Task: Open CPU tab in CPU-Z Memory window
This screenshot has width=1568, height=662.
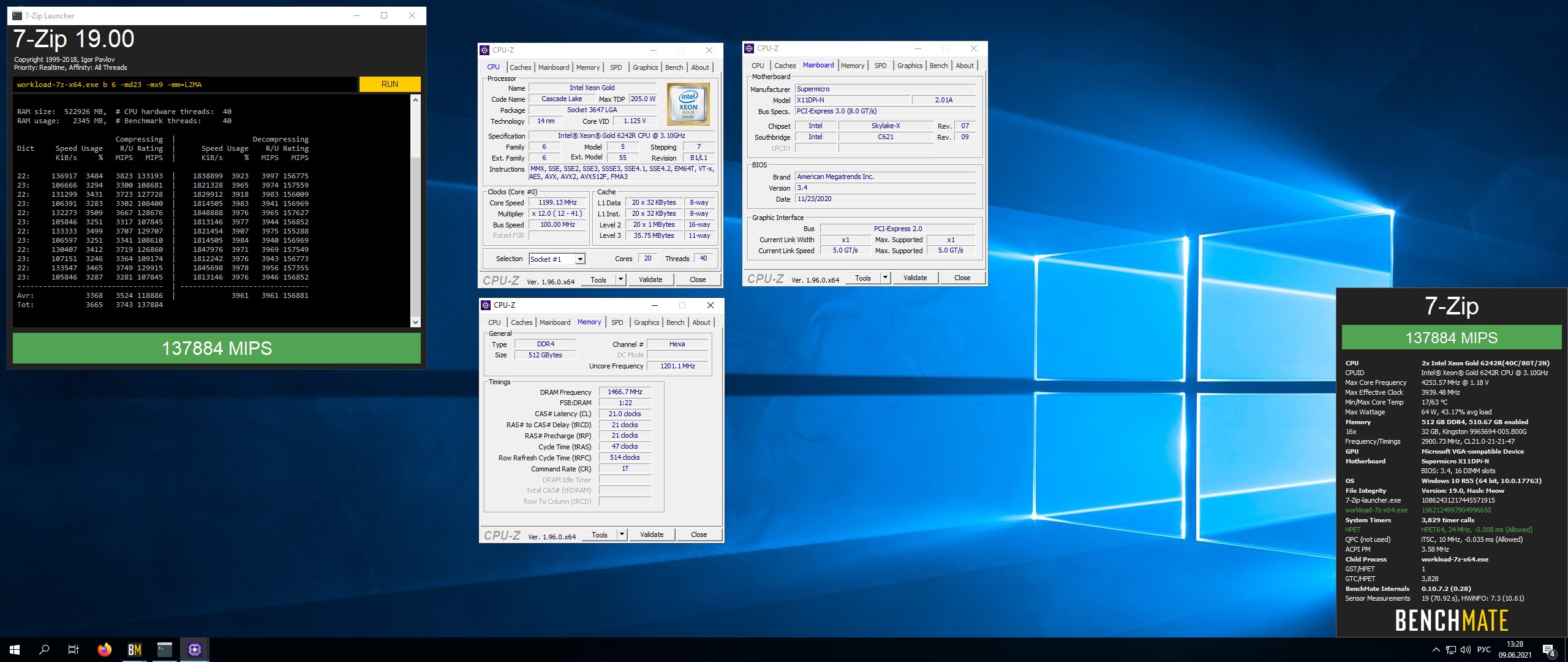Action: coord(494,322)
